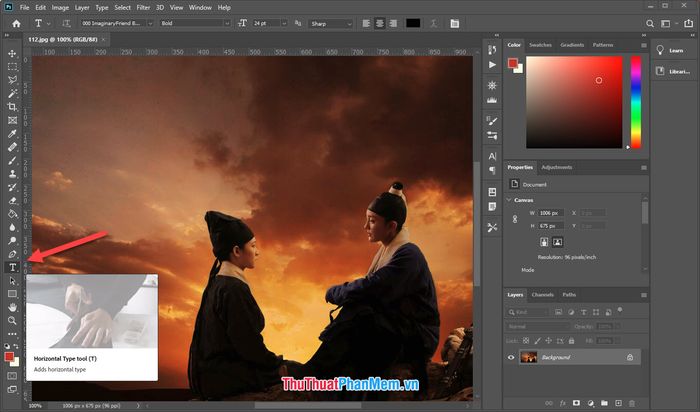Open the Character panel icon
700x412 pixels.
click(x=492, y=156)
